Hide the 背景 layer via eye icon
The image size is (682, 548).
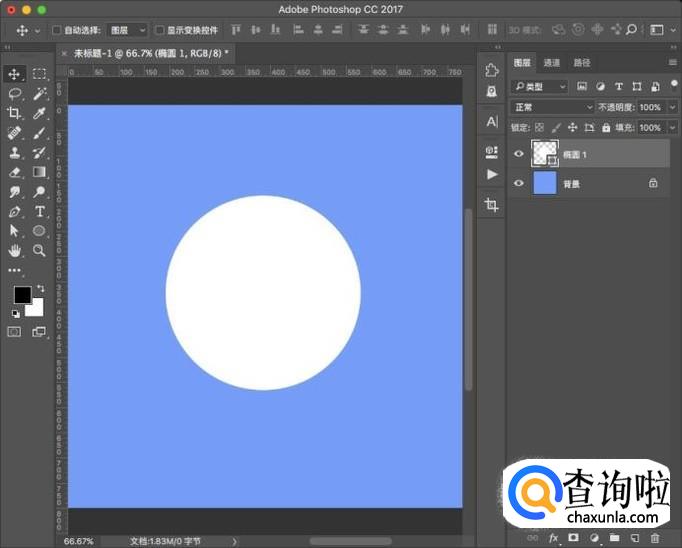[518, 183]
